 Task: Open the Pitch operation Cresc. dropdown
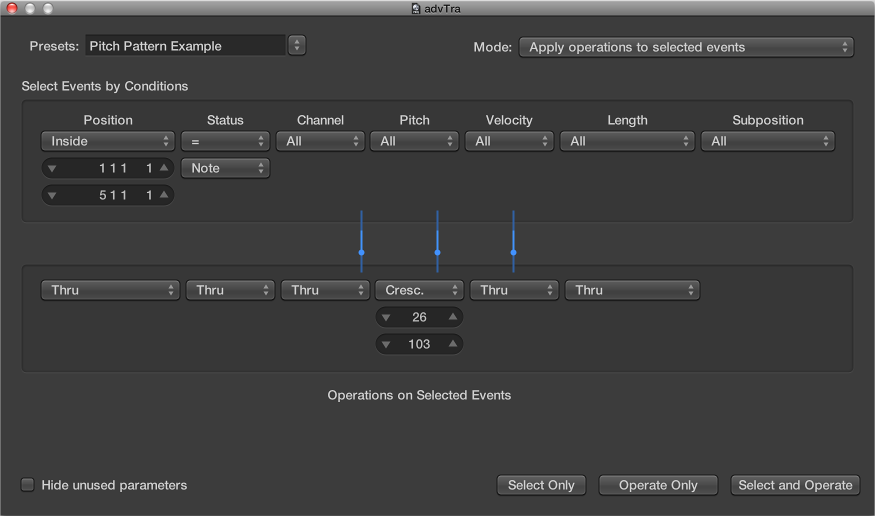(x=419, y=290)
